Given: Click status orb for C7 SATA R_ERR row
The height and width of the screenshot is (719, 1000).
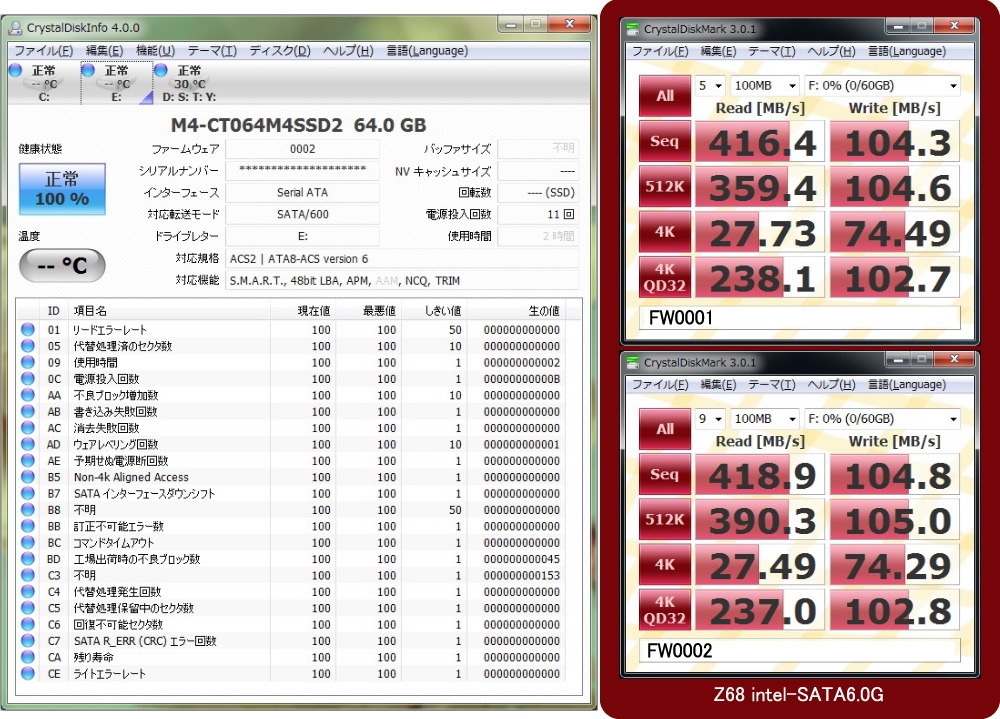Looking at the screenshot, I should point(27,641).
